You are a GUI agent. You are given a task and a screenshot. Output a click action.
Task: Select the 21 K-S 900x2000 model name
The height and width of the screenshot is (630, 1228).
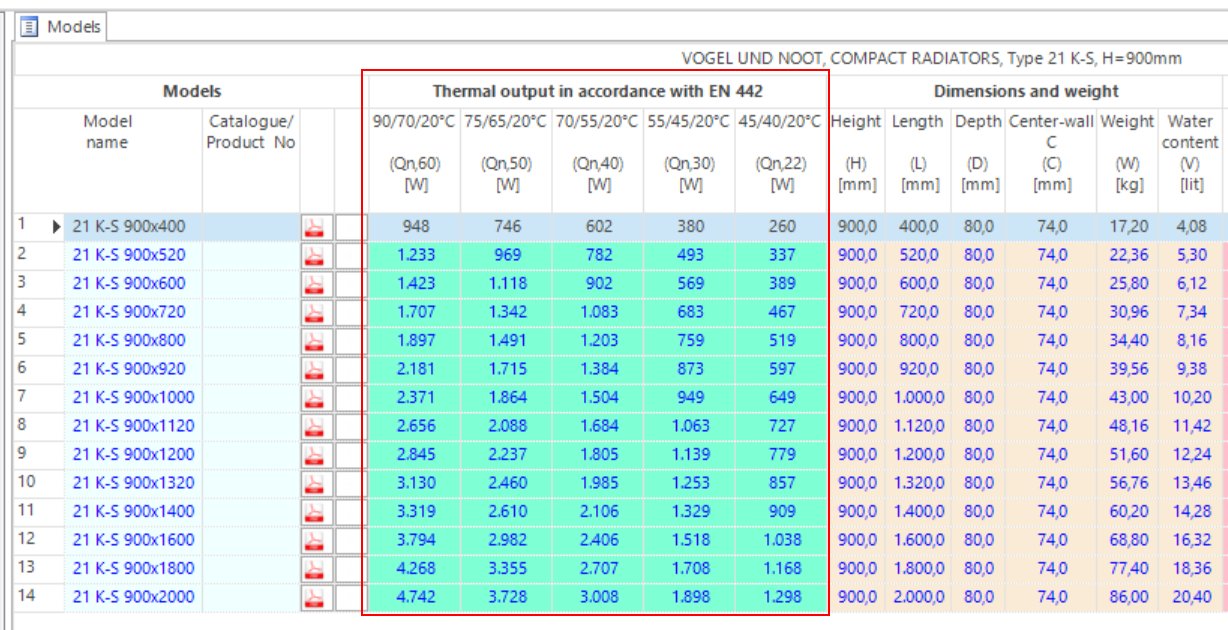point(133,598)
